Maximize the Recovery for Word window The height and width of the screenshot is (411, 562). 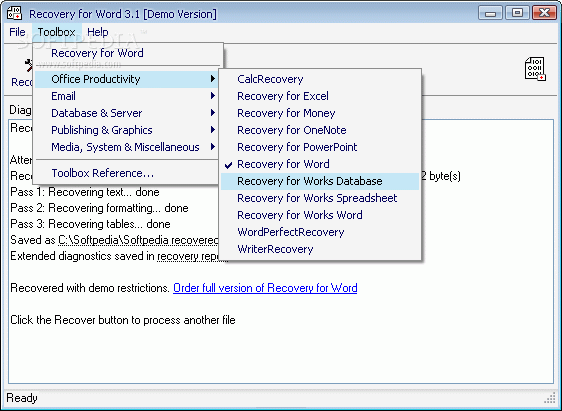[517, 13]
